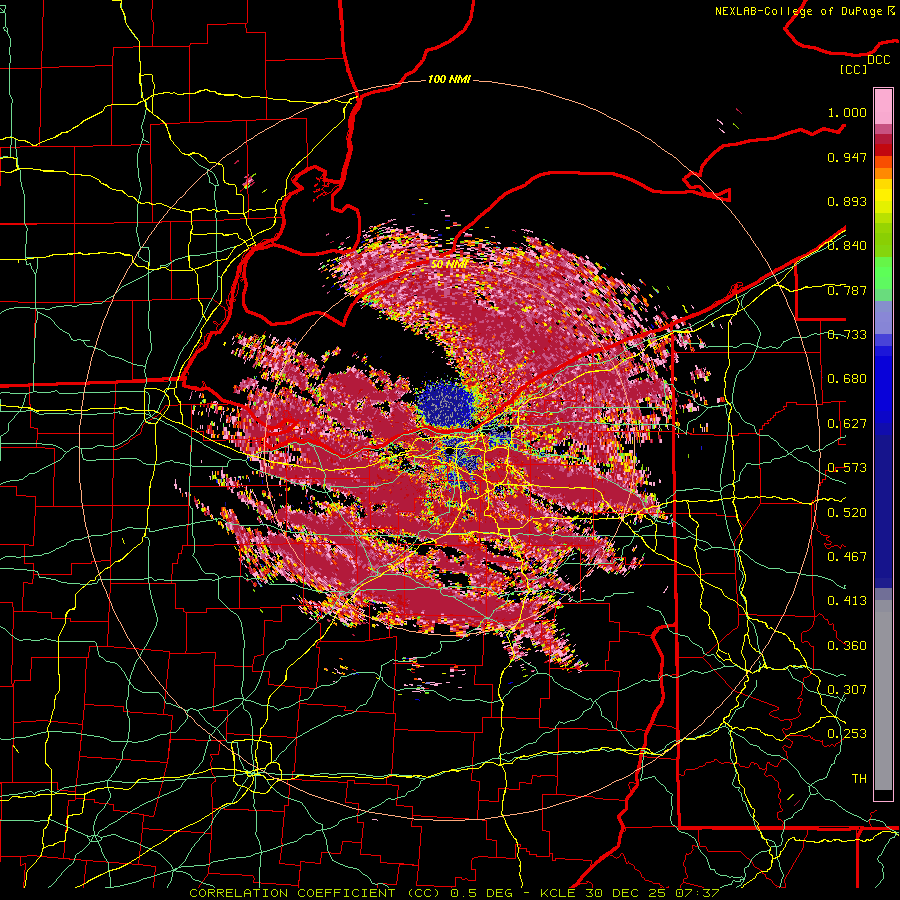
Task: Click the 1.000 color scale value
Action: pos(847,112)
